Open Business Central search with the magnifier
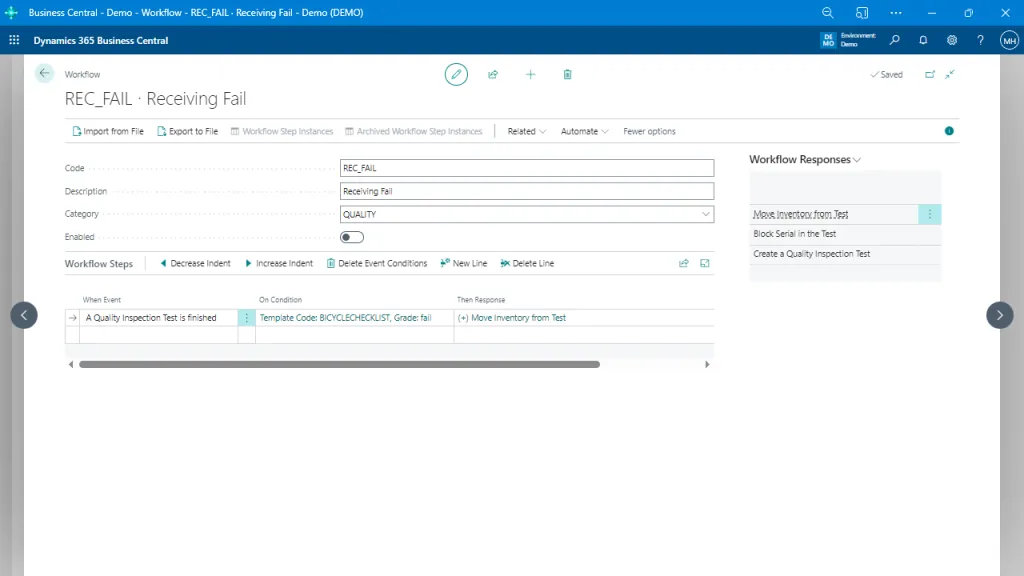Viewport: 1024px width, 576px height. coord(893,40)
